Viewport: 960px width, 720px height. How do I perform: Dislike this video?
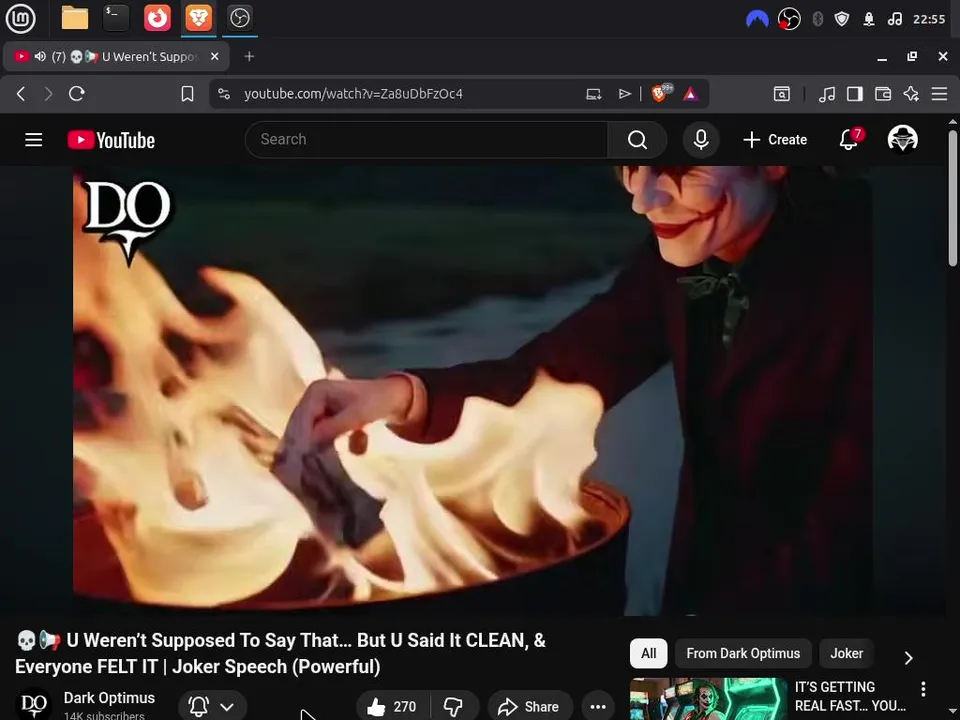(454, 707)
